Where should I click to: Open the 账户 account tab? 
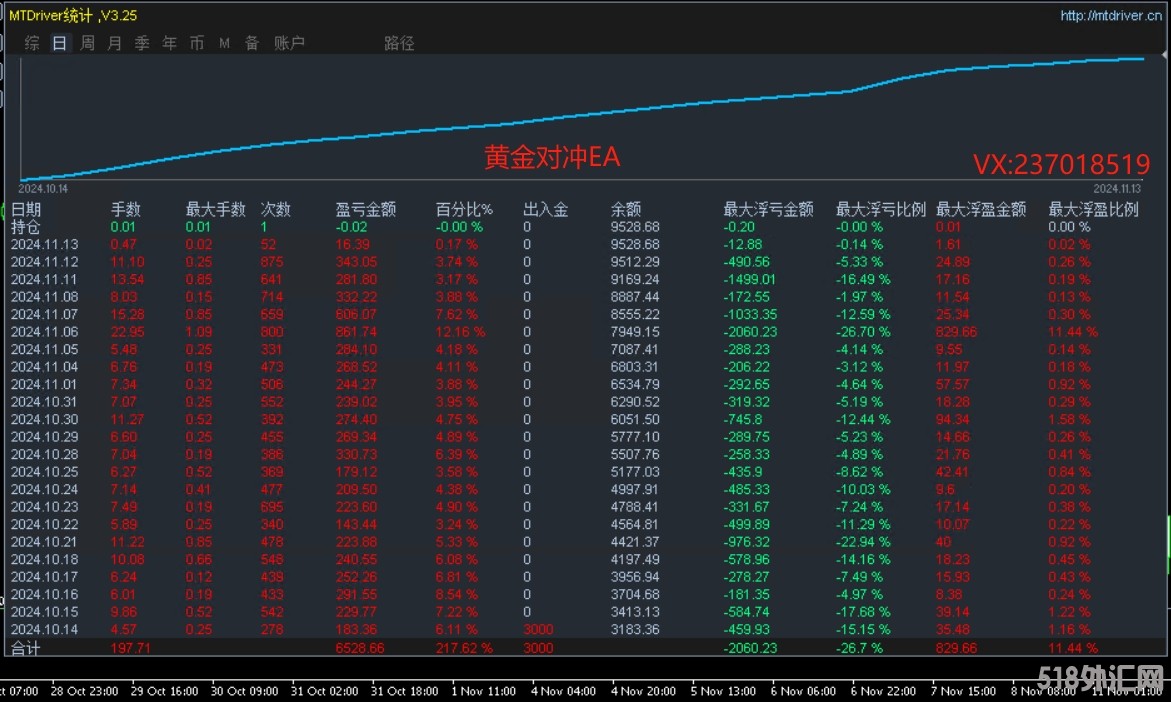(x=289, y=43)
